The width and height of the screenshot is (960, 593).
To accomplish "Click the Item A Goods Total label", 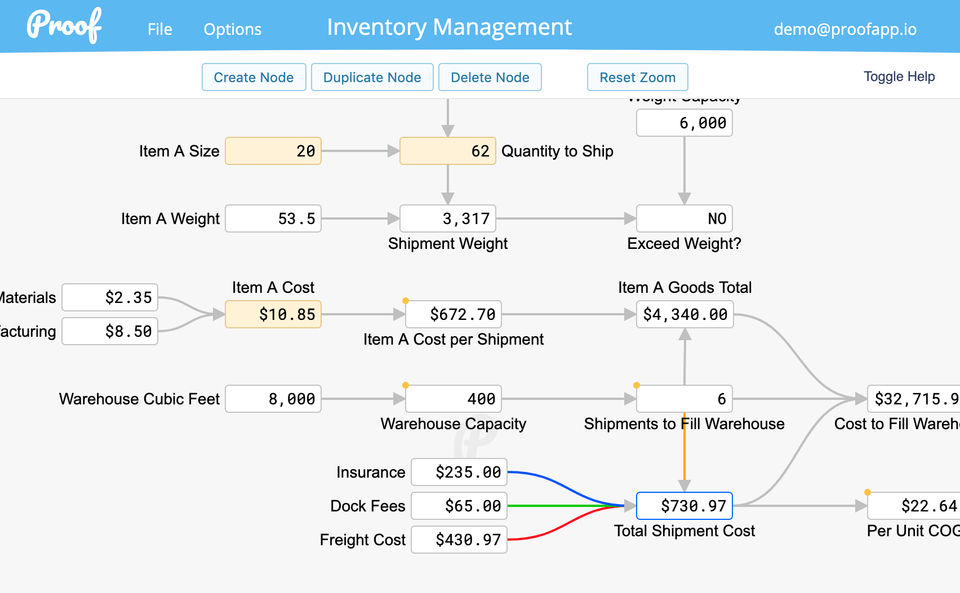I will pyautogui.click(x=684, y=288).
